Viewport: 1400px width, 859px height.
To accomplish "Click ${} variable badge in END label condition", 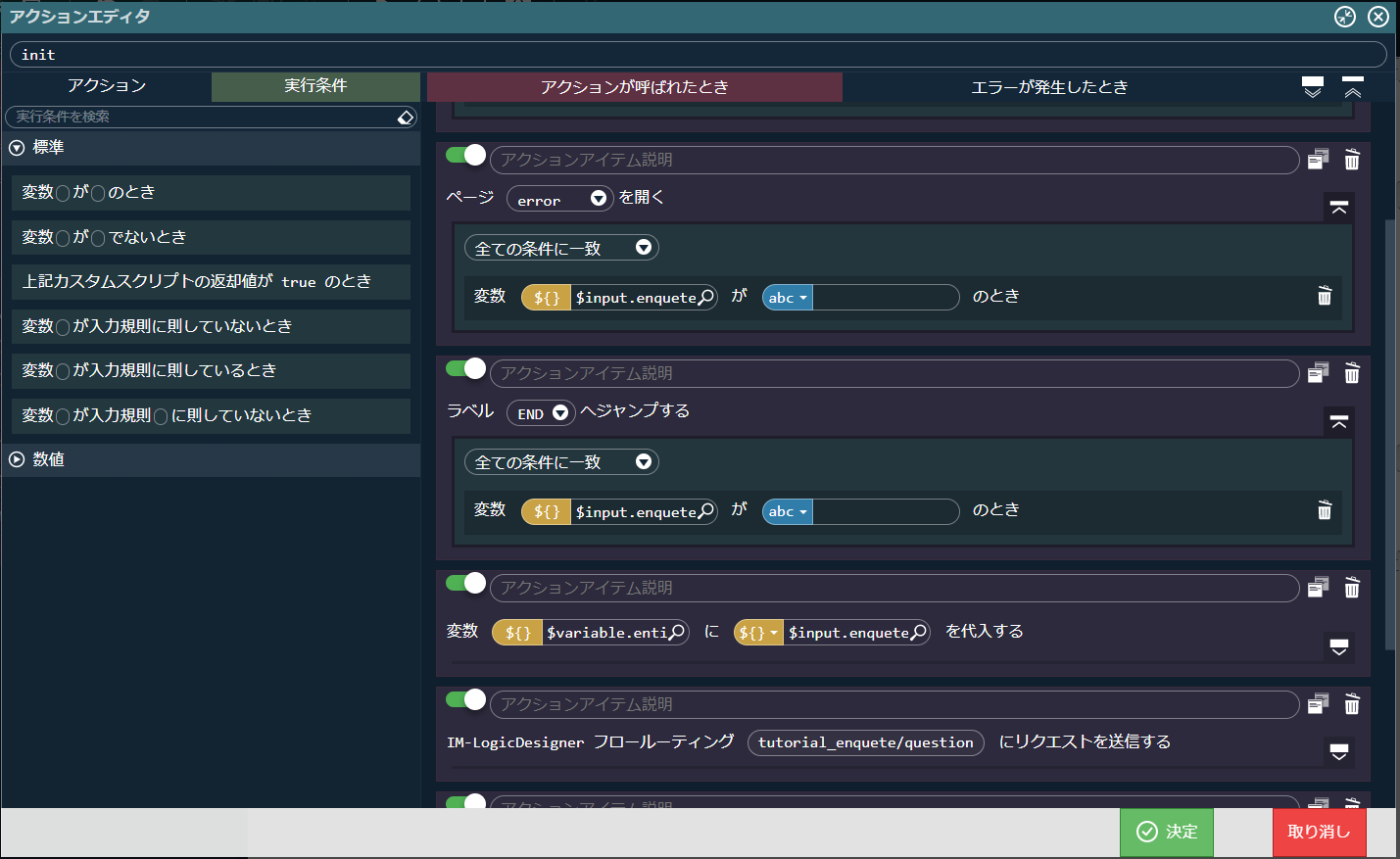I will 546,511.
